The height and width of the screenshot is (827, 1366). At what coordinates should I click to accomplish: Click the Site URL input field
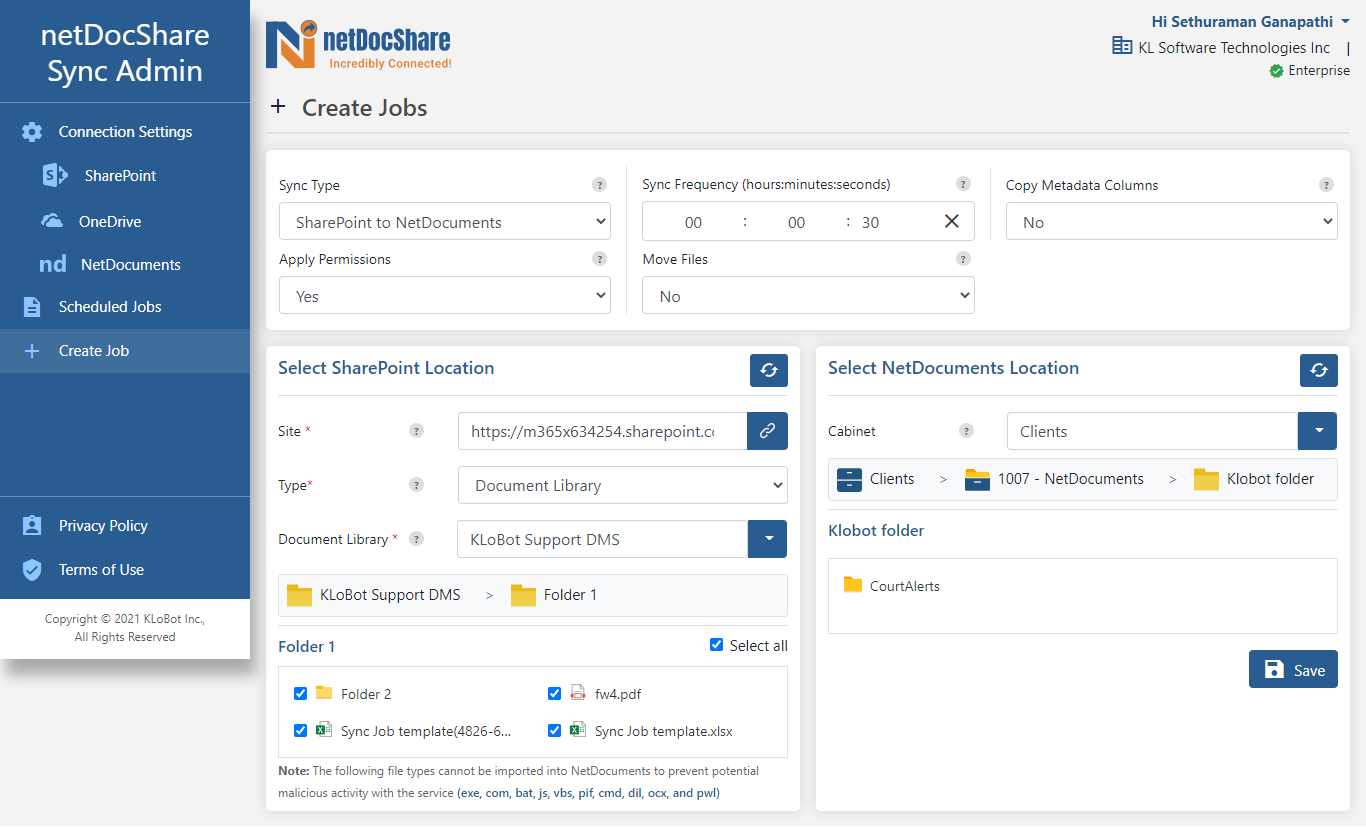click(x=603, y=431)
